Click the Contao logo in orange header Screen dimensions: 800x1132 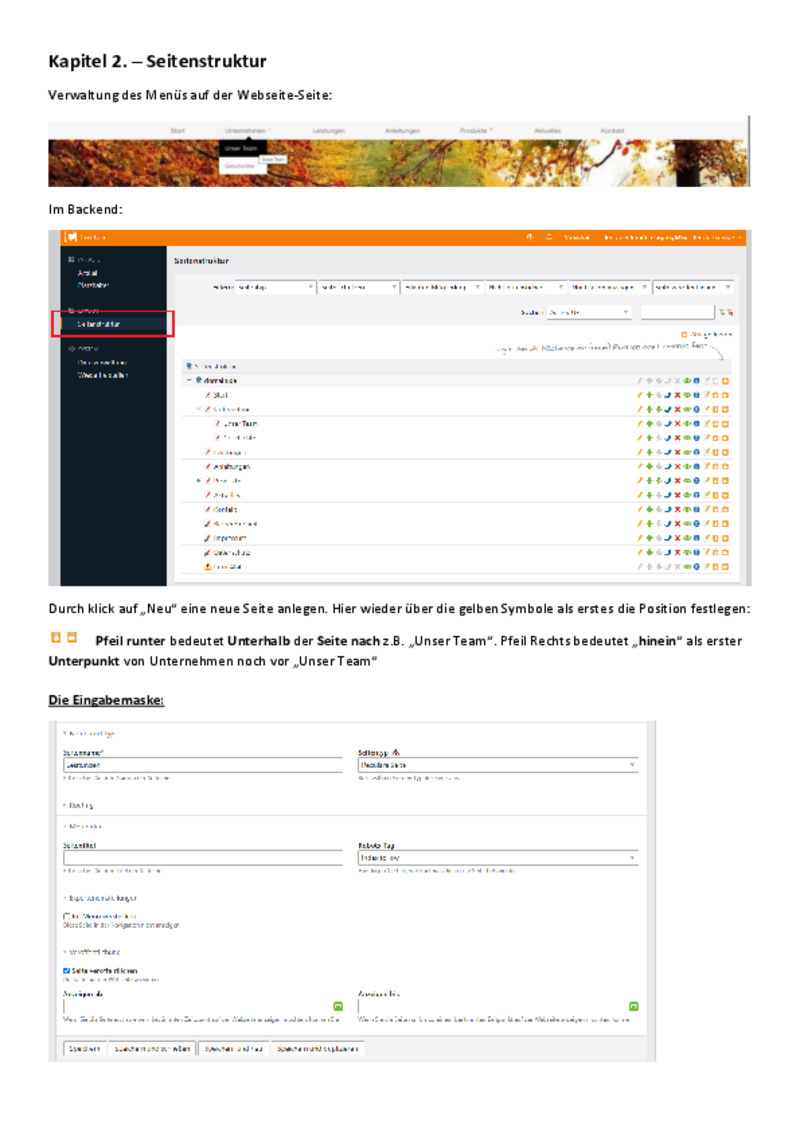(71, 237)
